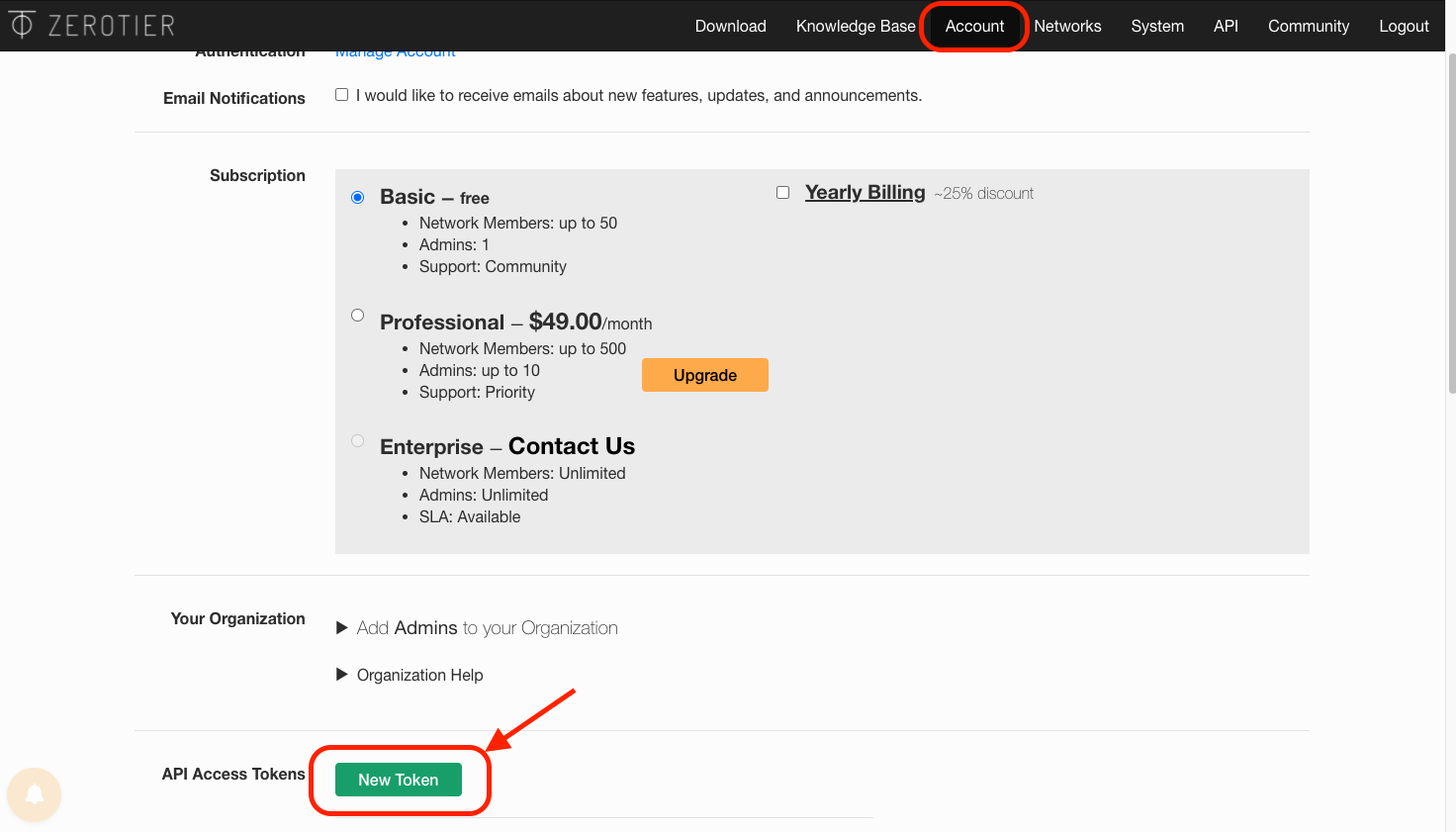Viewport: 1456px width, 832px height.
Task: Click the Yearly Billing heading link
Action: click(864, 192)
